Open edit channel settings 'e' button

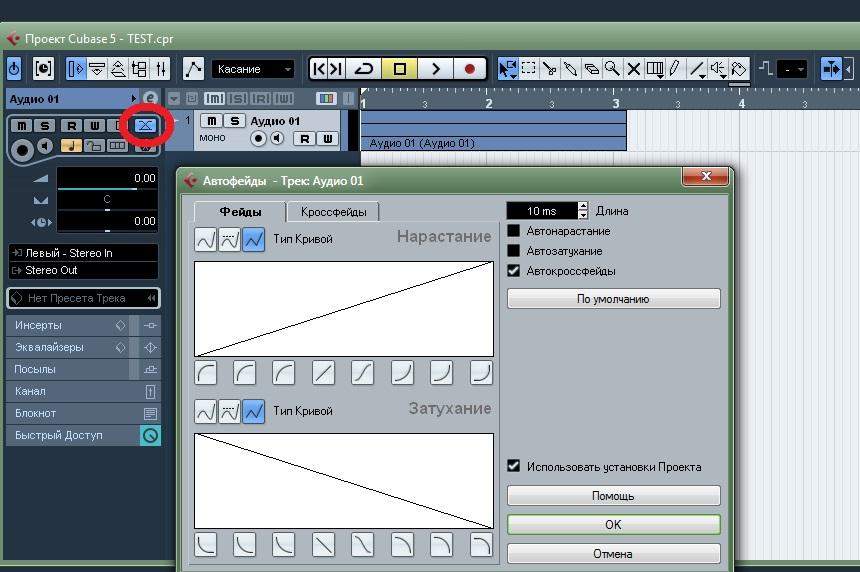coord(150,98)
